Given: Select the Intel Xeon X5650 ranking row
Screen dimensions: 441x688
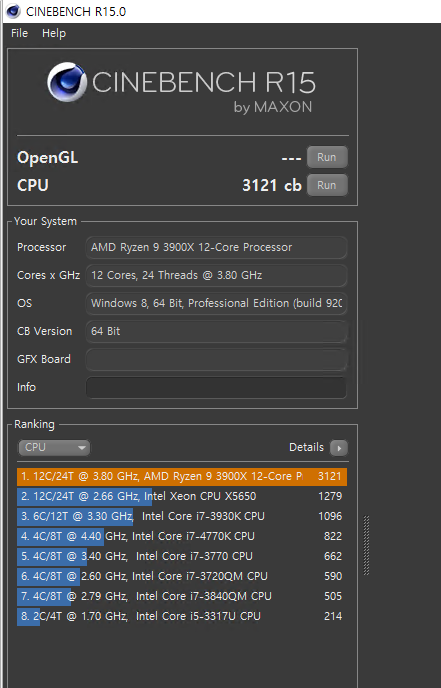Looking at the screenshot, I should (x=182, y=496).
